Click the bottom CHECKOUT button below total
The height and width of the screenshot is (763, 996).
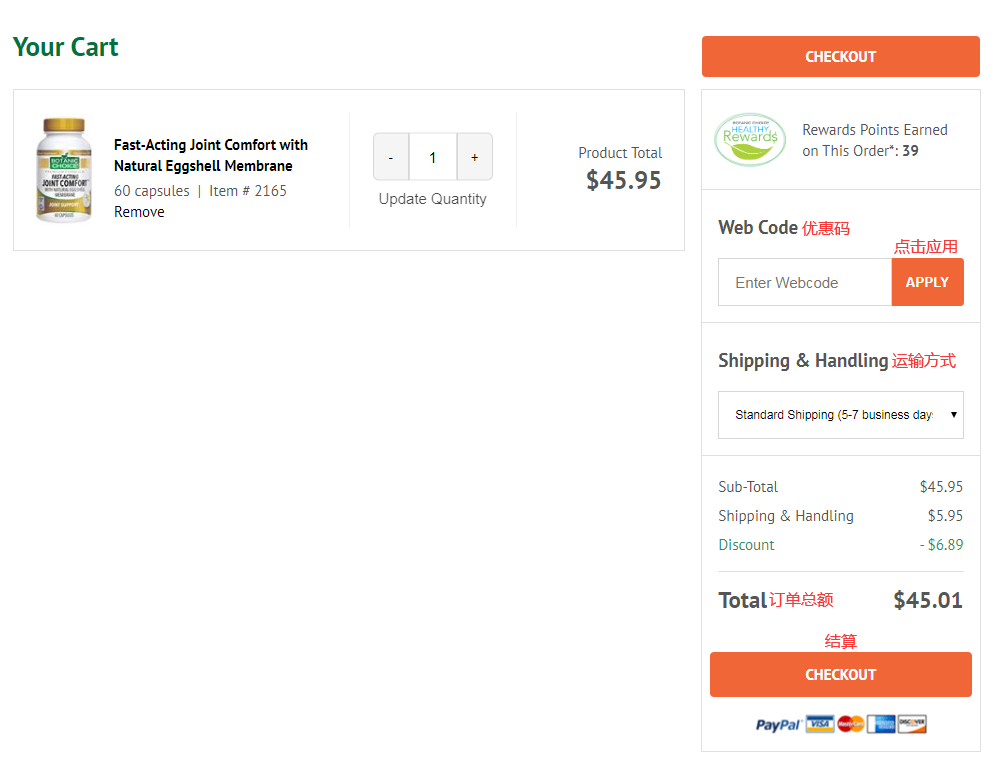point(840,675)
